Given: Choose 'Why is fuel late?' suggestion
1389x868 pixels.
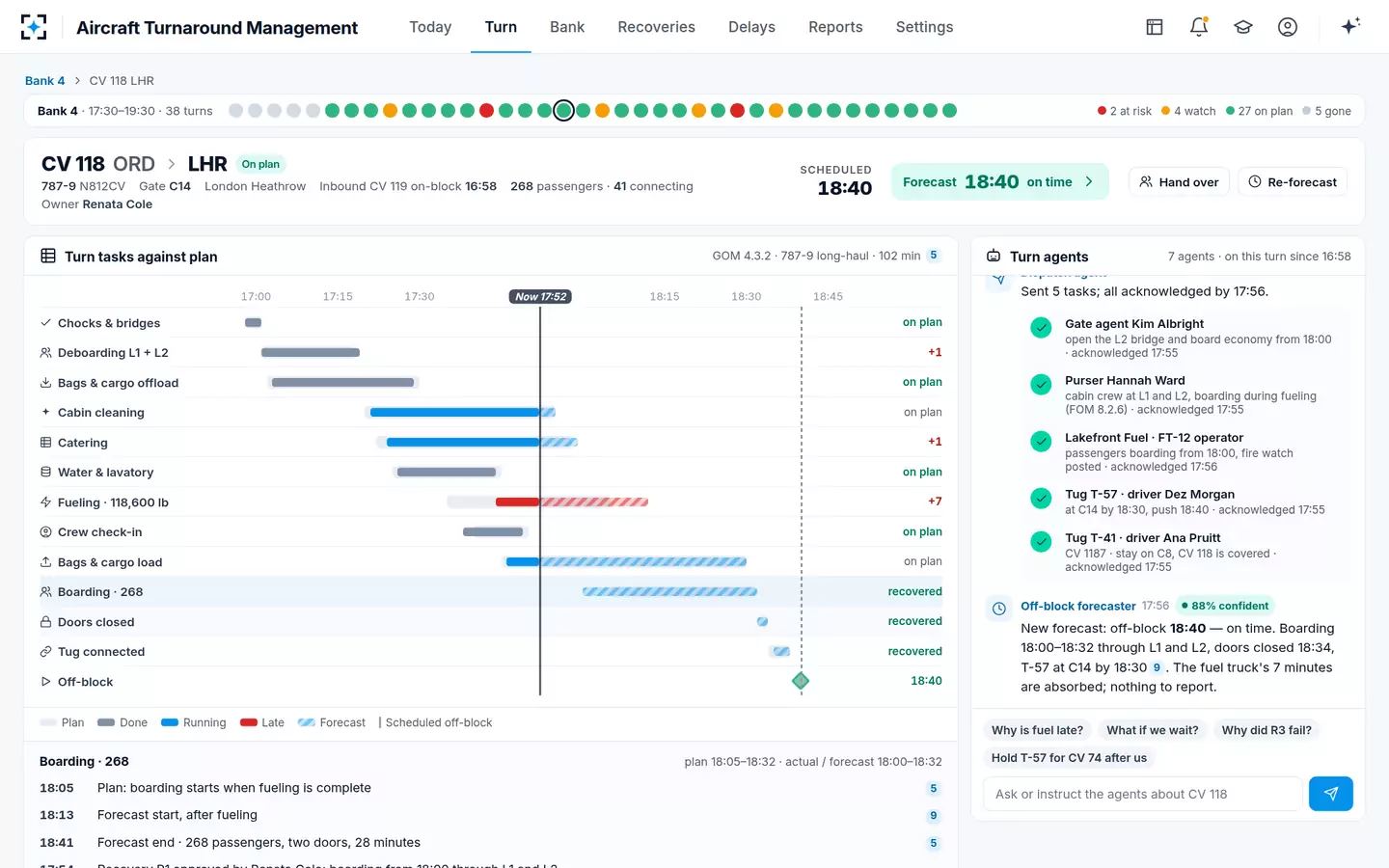Looking at the screenshot, I should [1037, 730].
